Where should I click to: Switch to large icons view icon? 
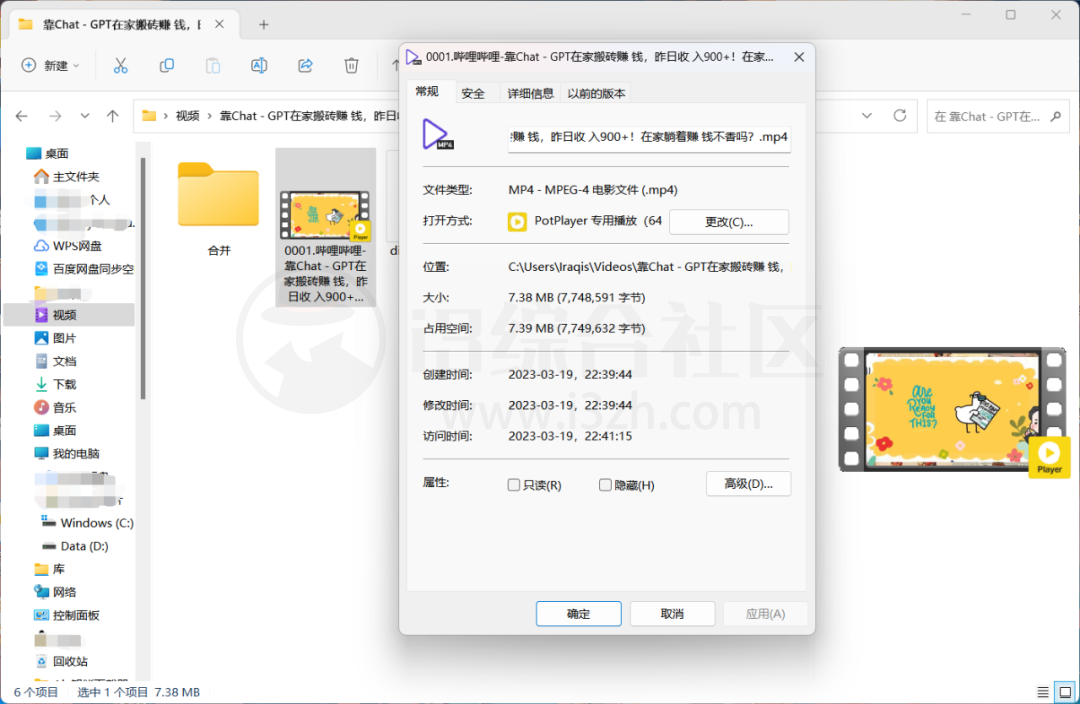1066,692
